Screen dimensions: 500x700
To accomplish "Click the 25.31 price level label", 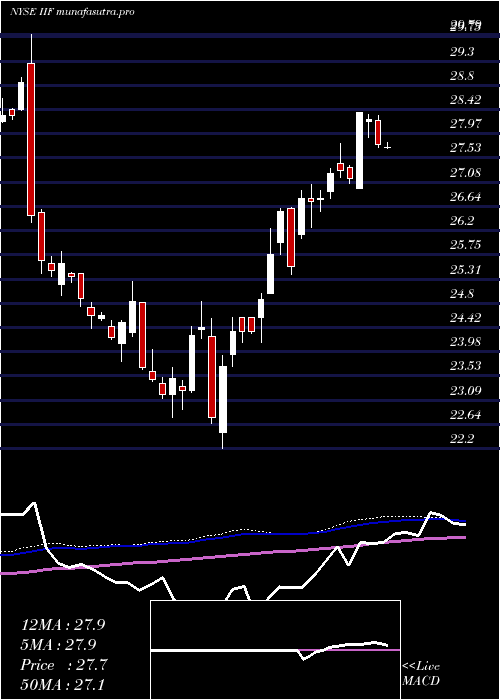I will point(466,269).
